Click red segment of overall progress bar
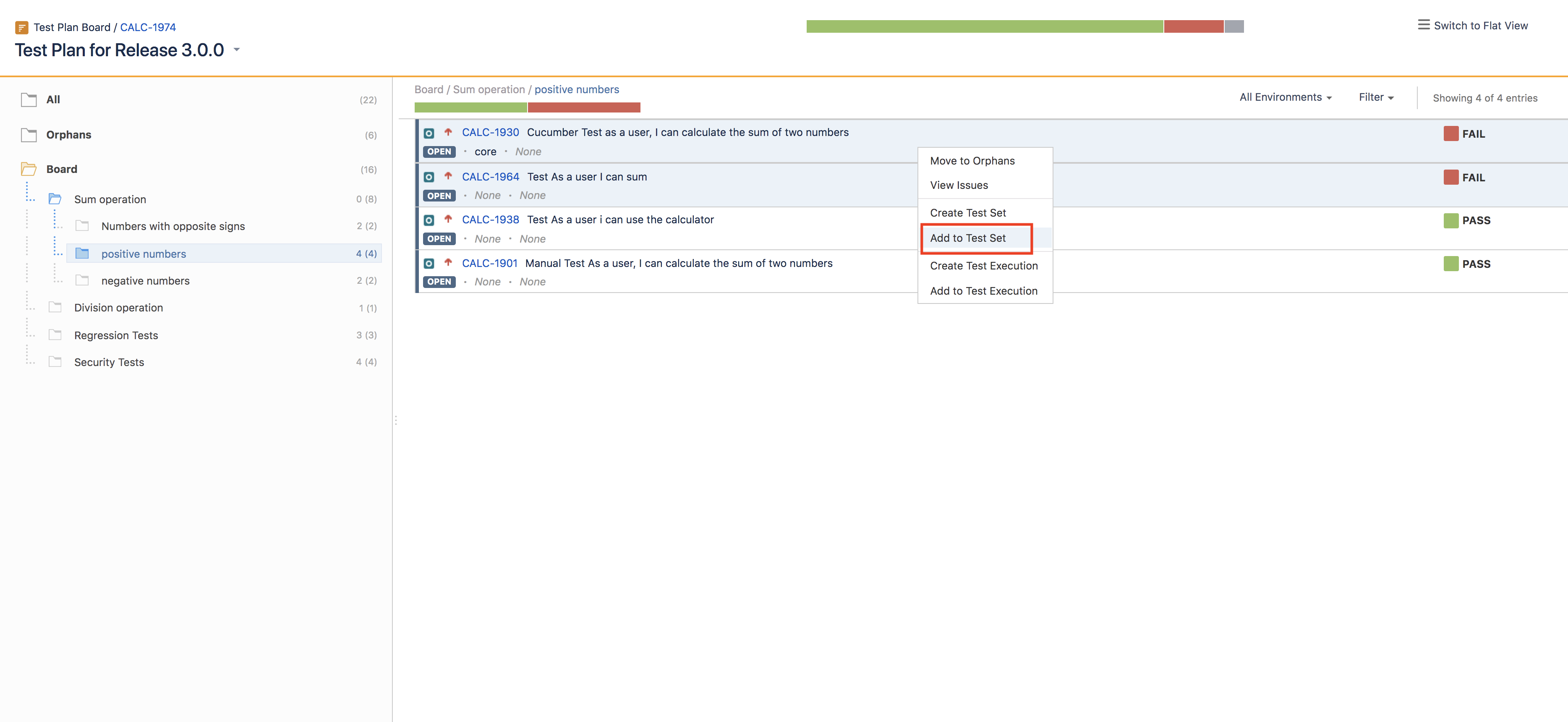Screen dimensions: 1568x722 1194,26
